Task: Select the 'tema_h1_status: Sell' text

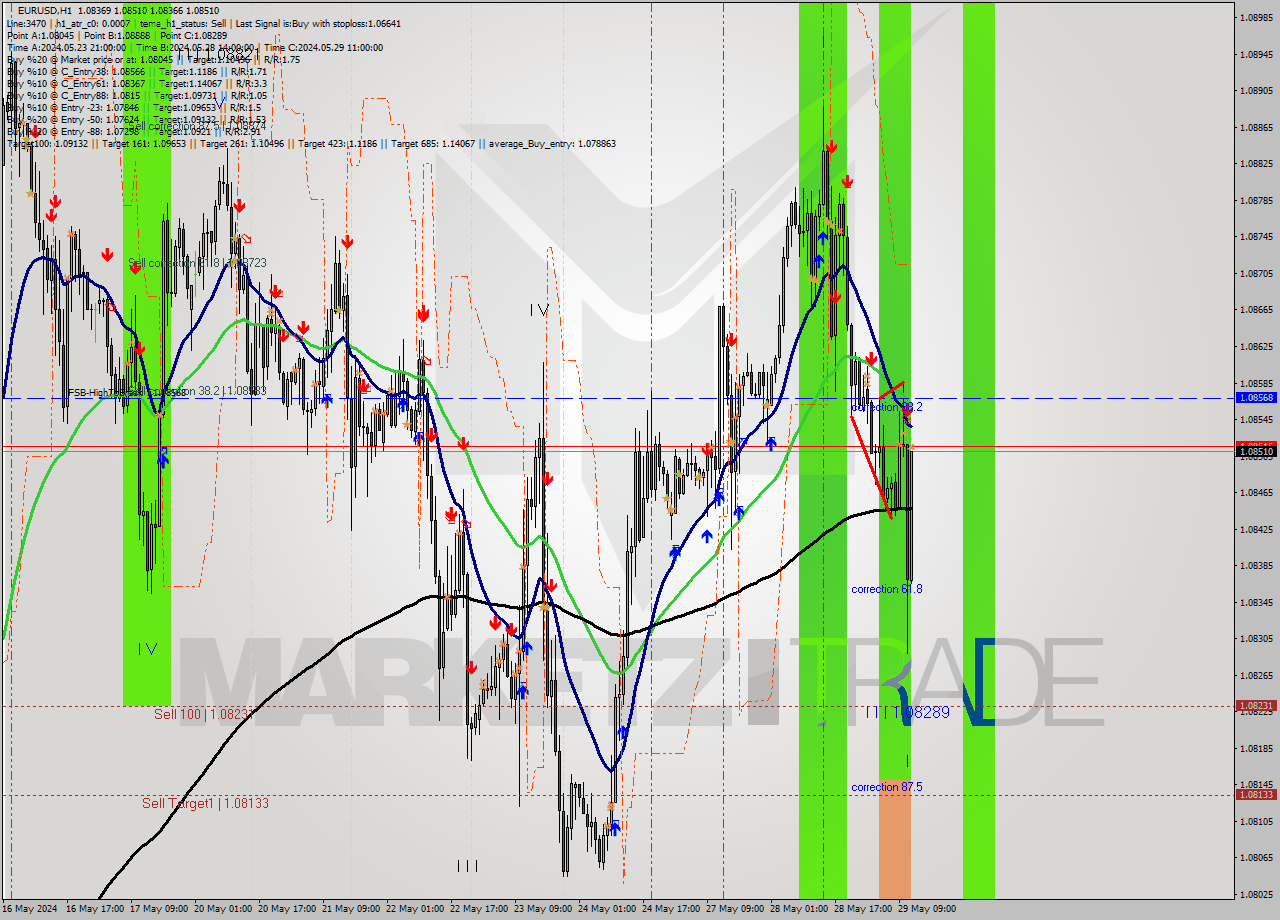Action: pos(181,22)
